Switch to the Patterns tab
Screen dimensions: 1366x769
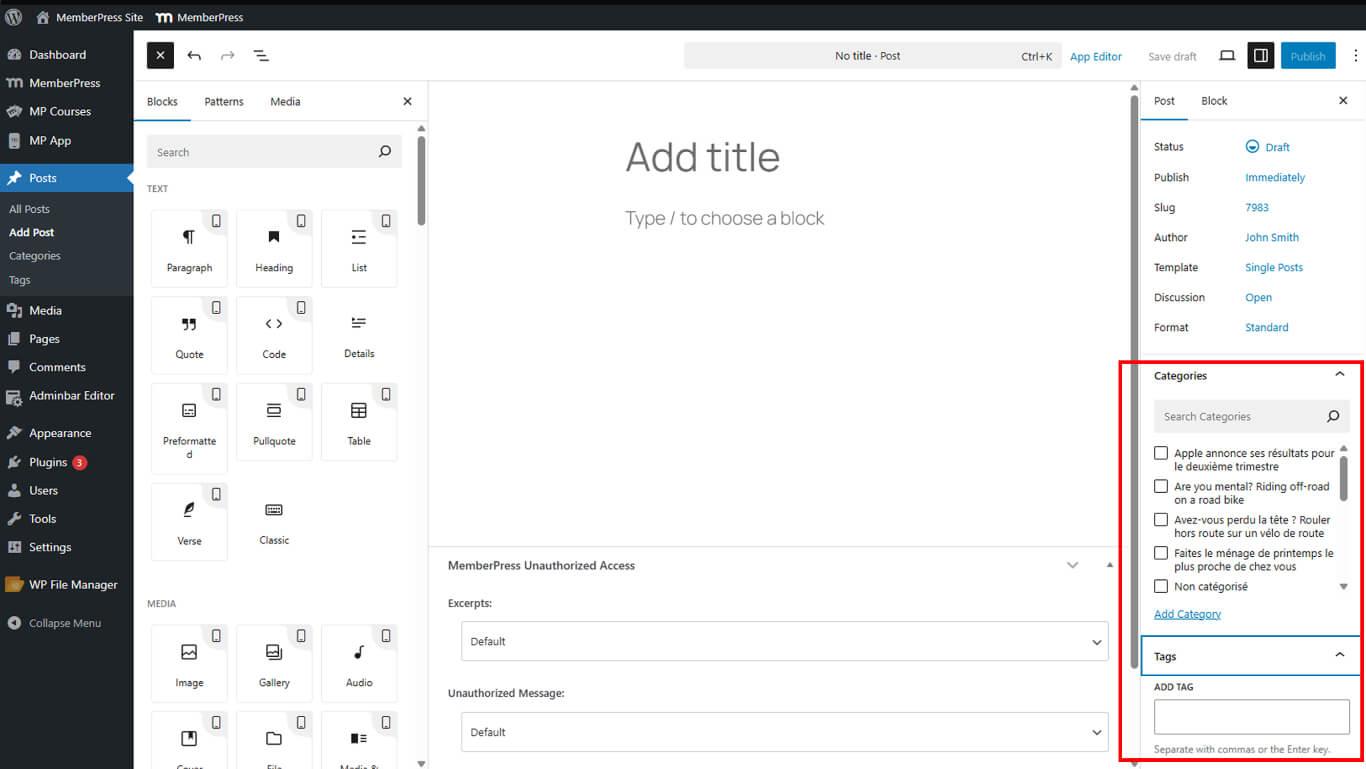tap(224, 102)
